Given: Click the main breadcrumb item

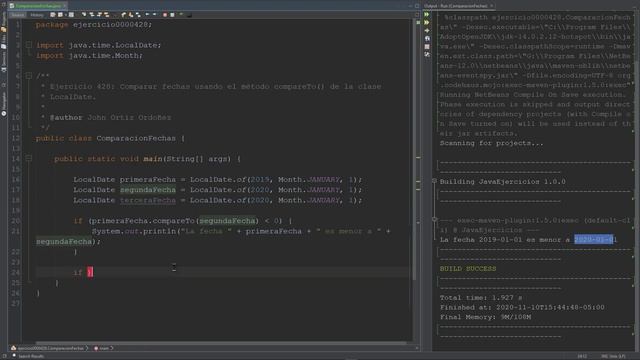Looking at the screenshot, I should point(102,348).
